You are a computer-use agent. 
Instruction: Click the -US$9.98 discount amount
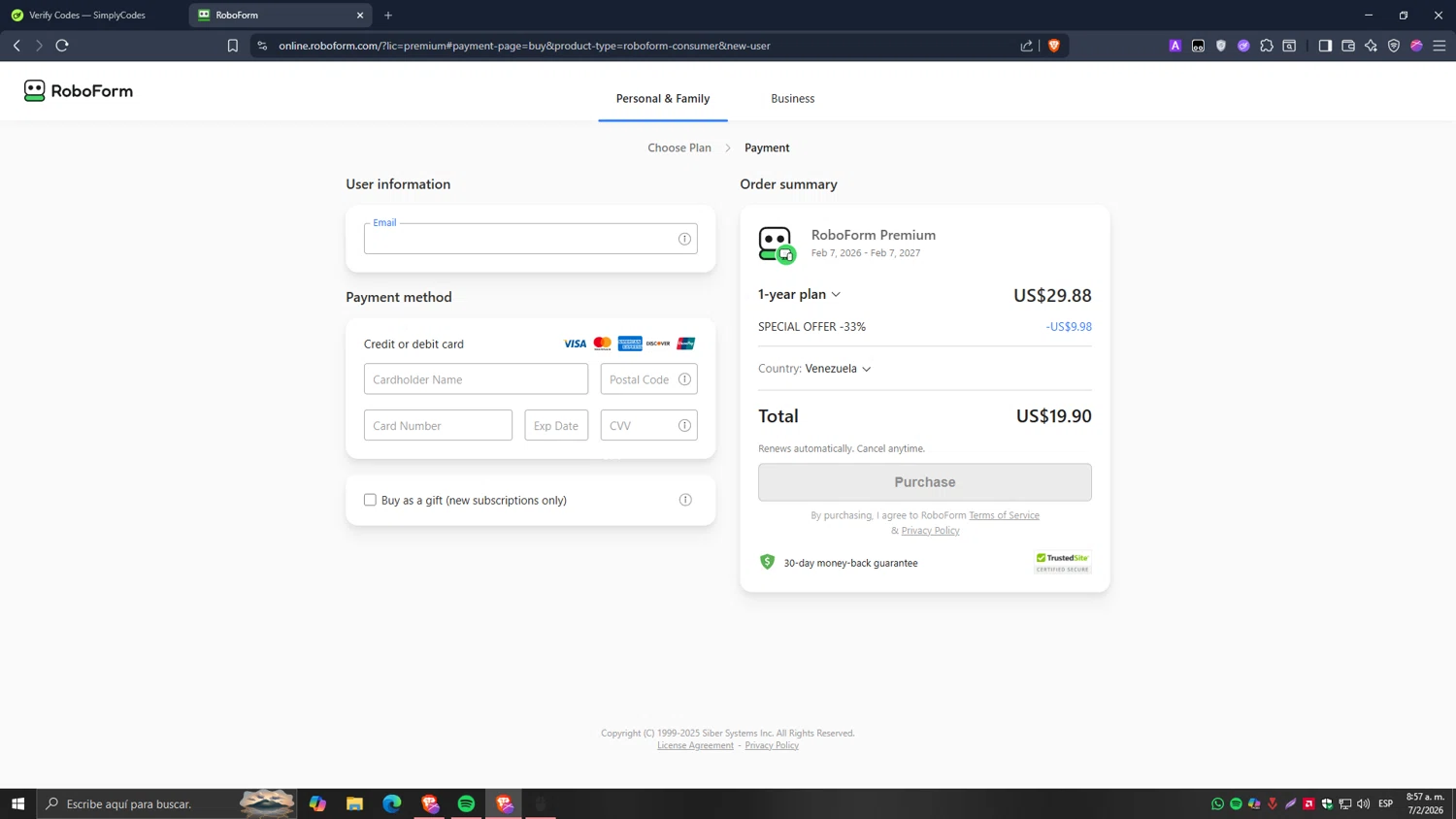click(1069, 327)
